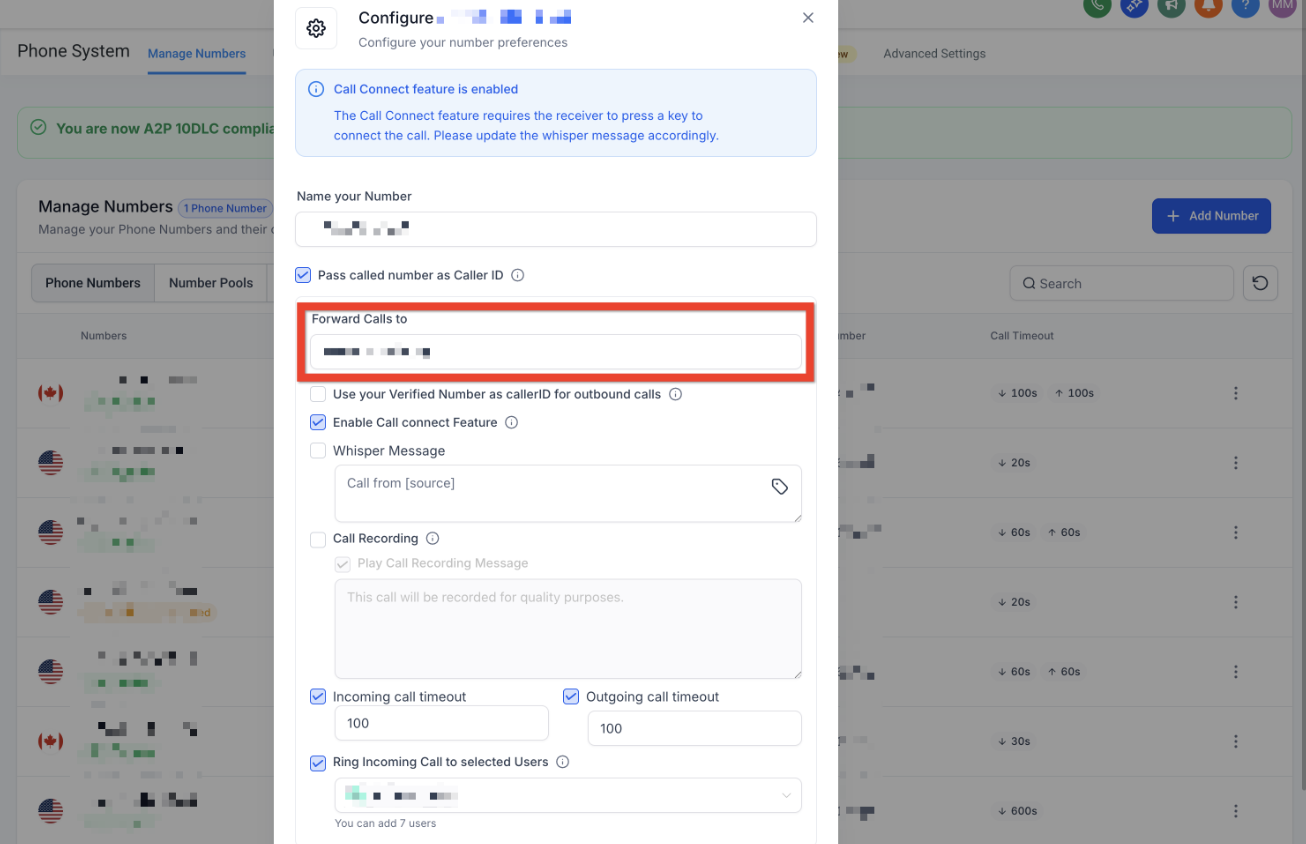This screenshot has width=1306, height=844.
Task: Click the Outgoing call timeout value field
Action: (x=694, y=728)
